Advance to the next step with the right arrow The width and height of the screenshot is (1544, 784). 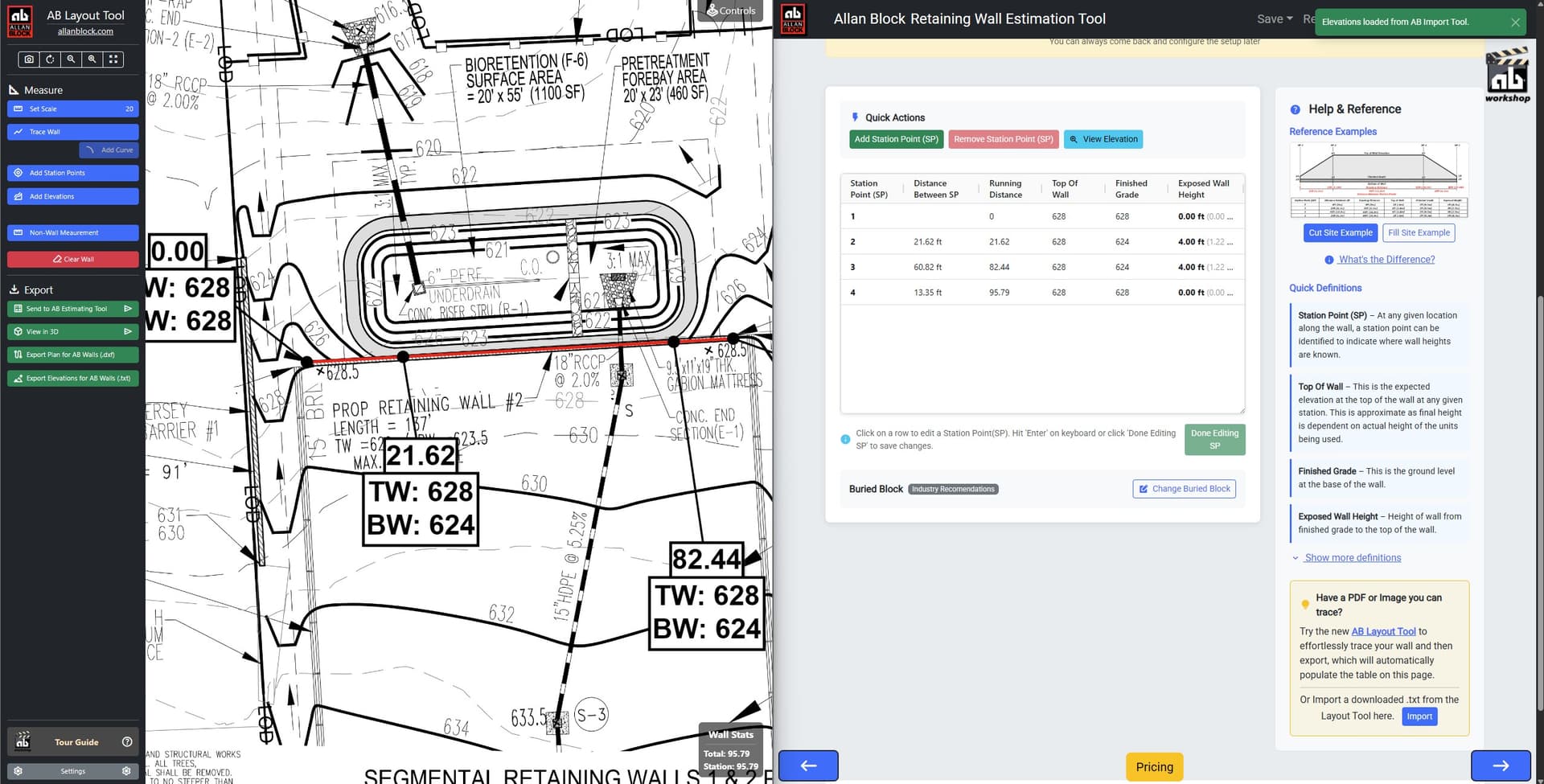point(1502,766)
